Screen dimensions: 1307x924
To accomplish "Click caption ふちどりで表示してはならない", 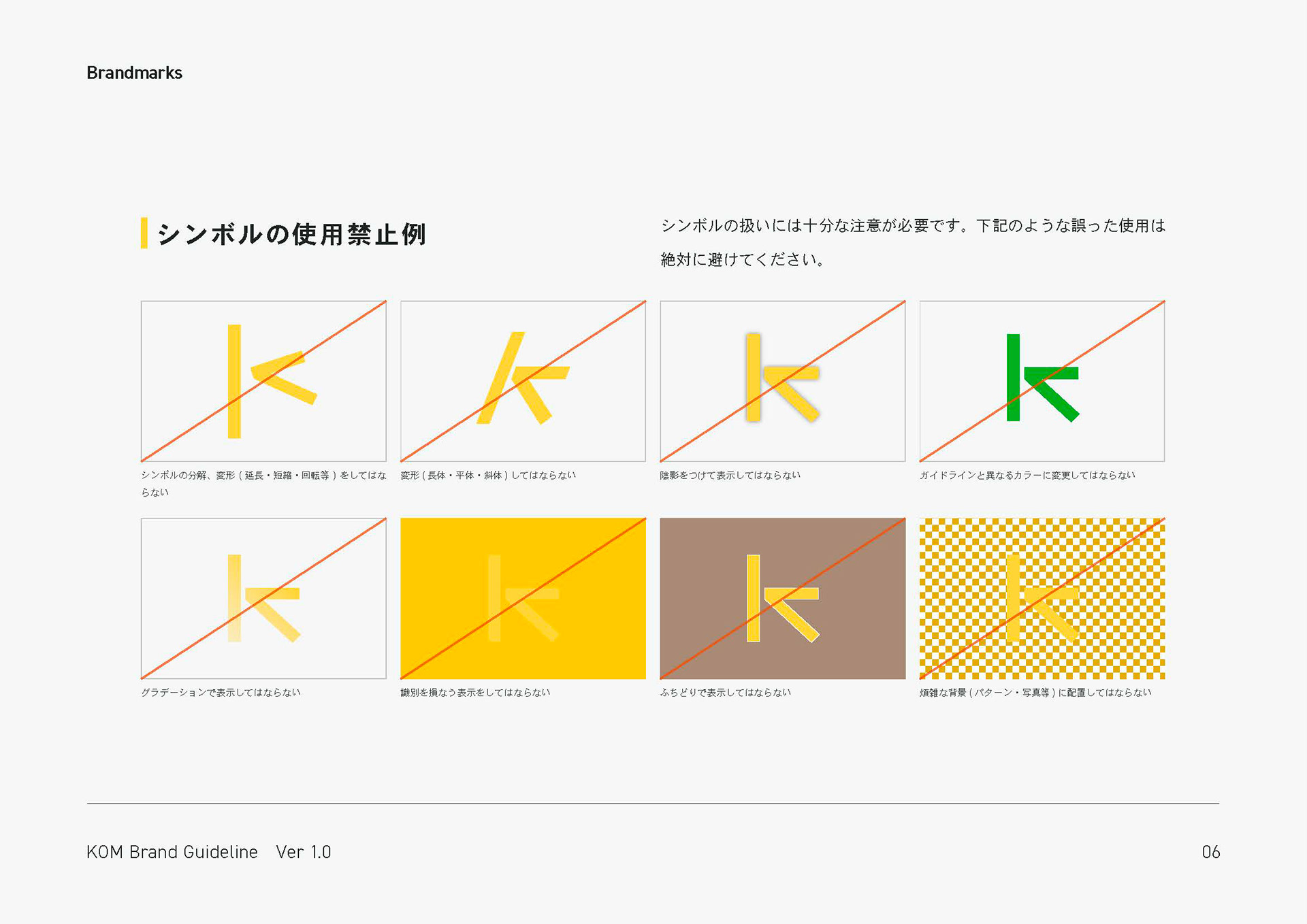I will pos(725,692).
